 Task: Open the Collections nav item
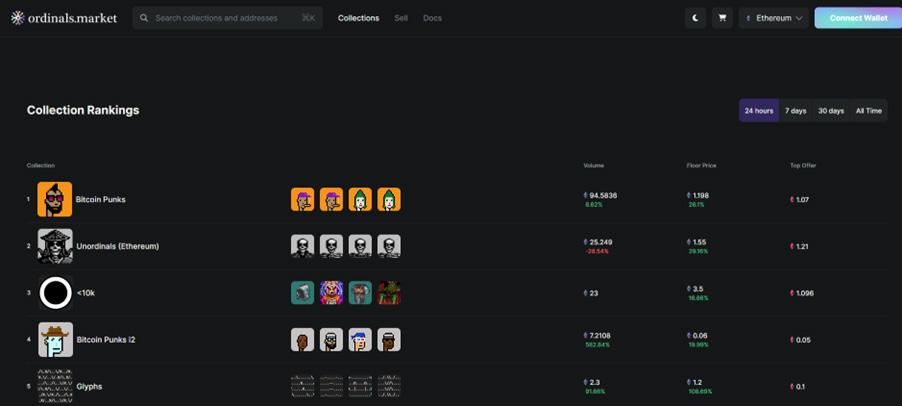pos(358,18)
